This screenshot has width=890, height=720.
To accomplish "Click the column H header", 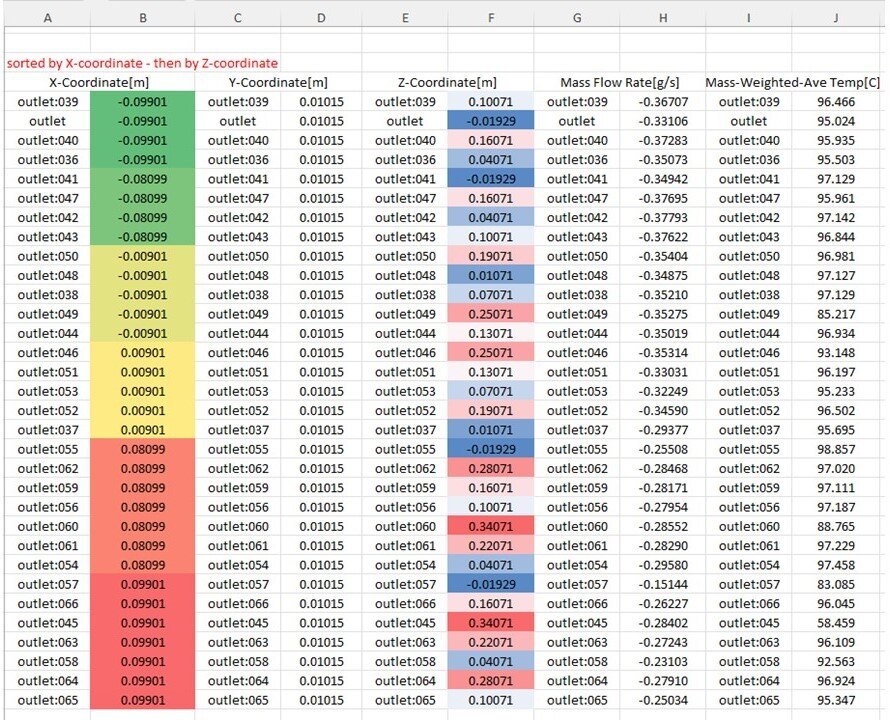I will coord(663,17).
